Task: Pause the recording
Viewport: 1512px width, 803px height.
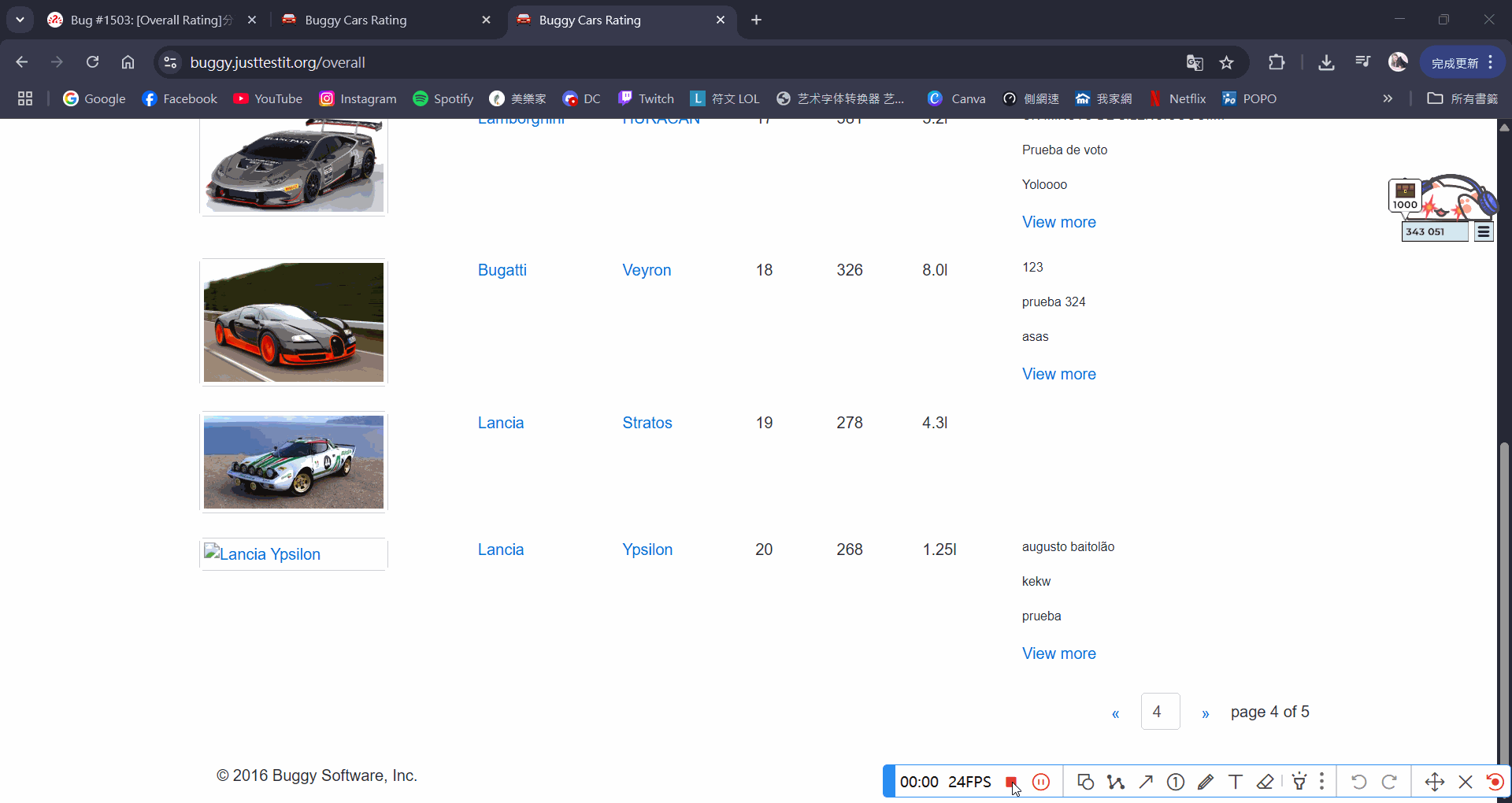Action: click(1041, 782)
